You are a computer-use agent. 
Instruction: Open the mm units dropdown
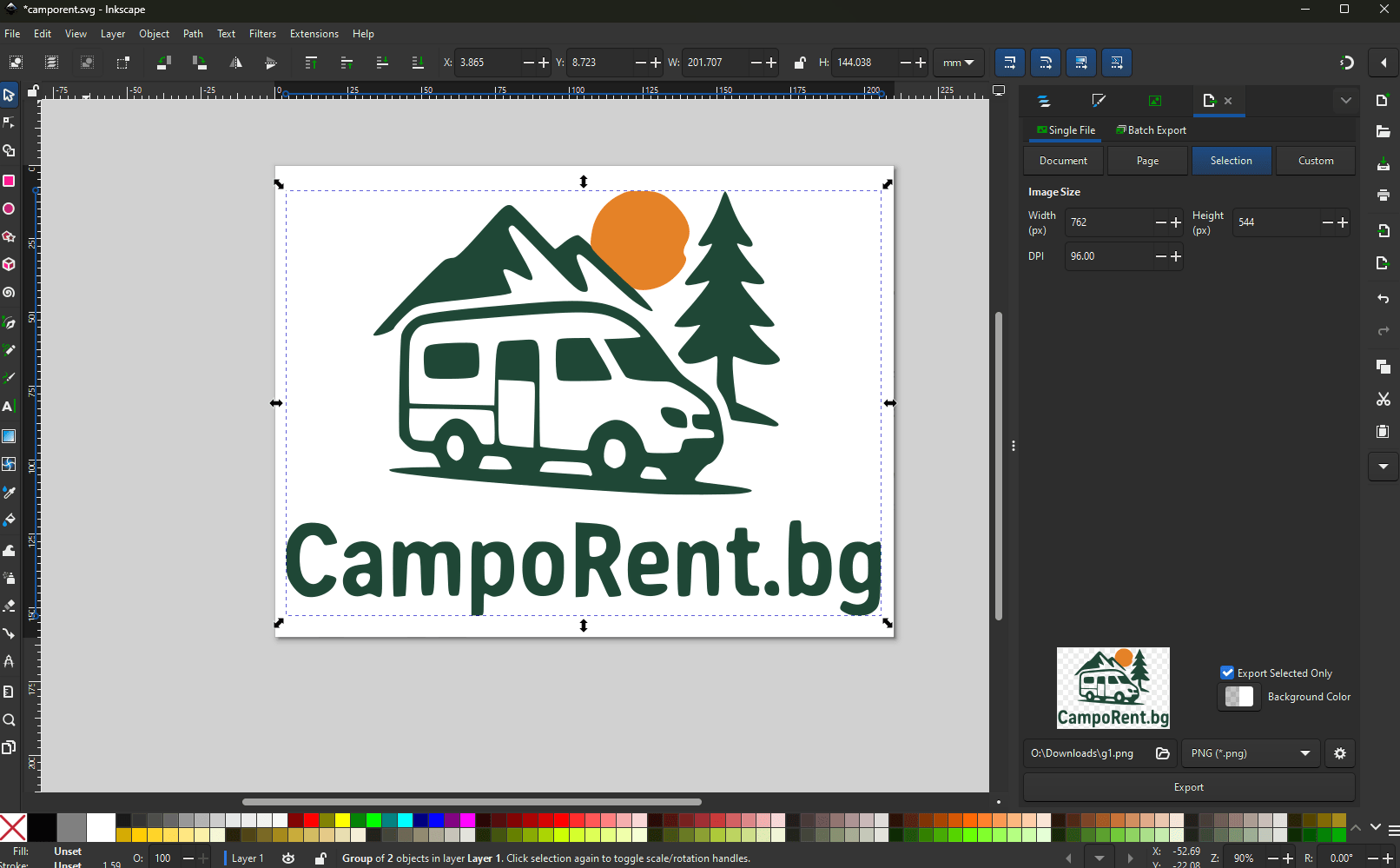pyautogui.click(x=959, y=63)
